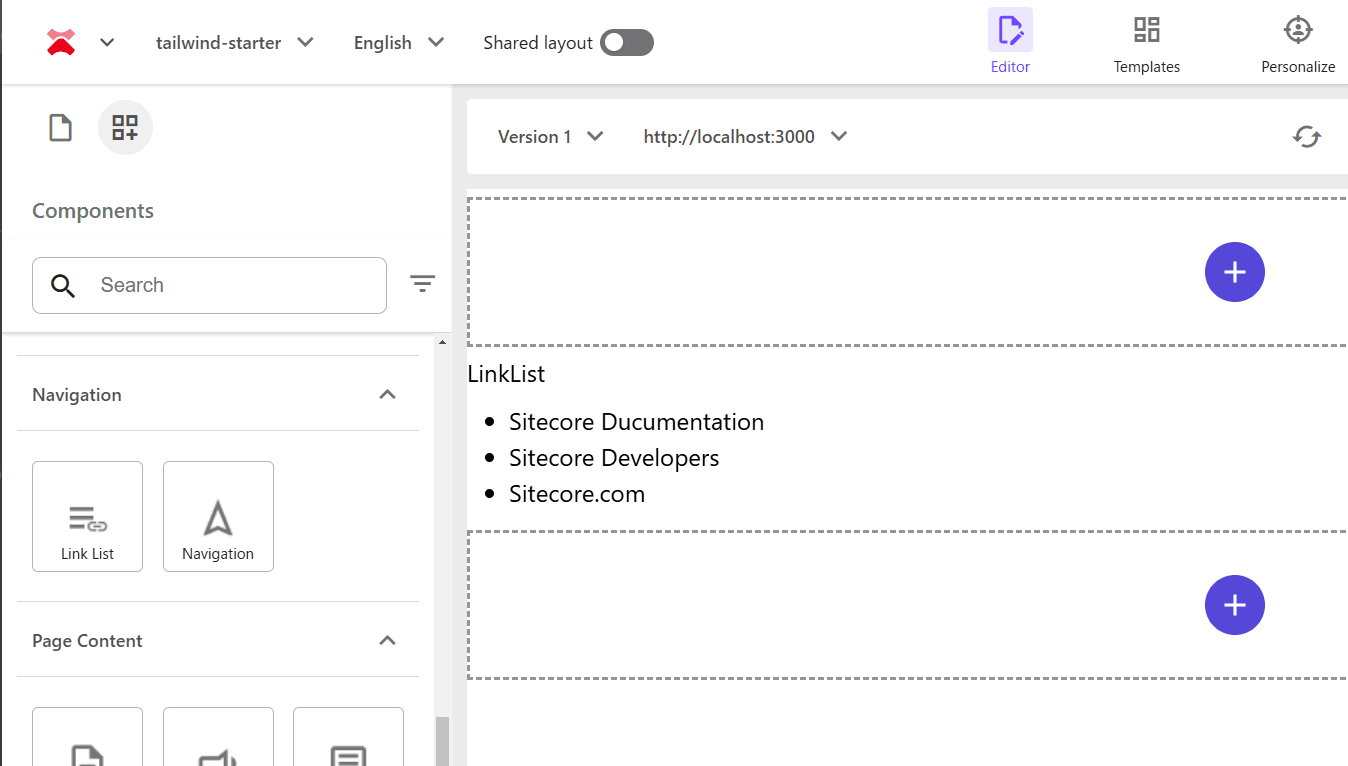Click the filter icon beside Search

click(422, 285)
